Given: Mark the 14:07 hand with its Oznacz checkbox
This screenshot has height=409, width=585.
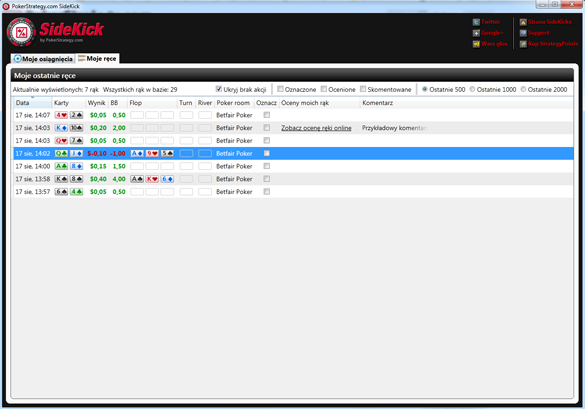Looking at the screenshot, I should tap(266, 115).
